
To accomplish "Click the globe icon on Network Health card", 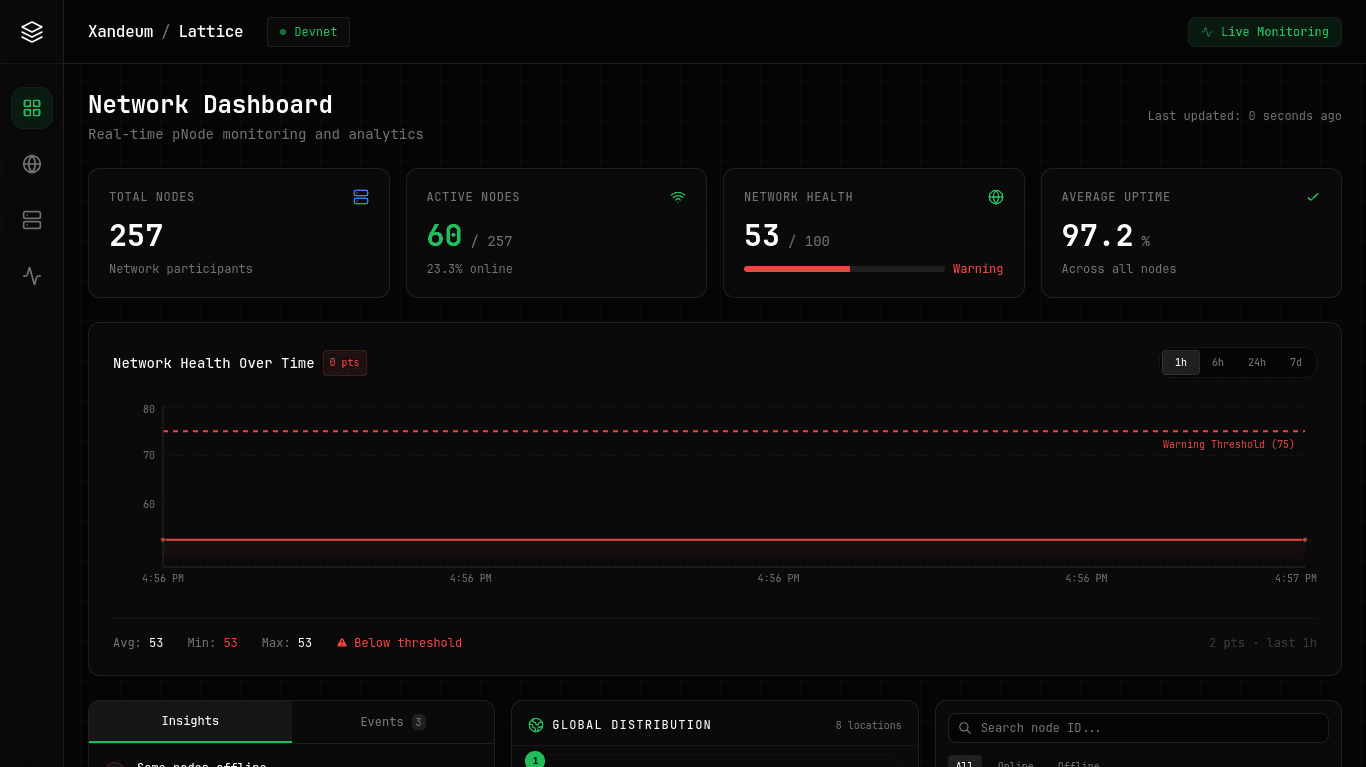I will click(996, 197).
